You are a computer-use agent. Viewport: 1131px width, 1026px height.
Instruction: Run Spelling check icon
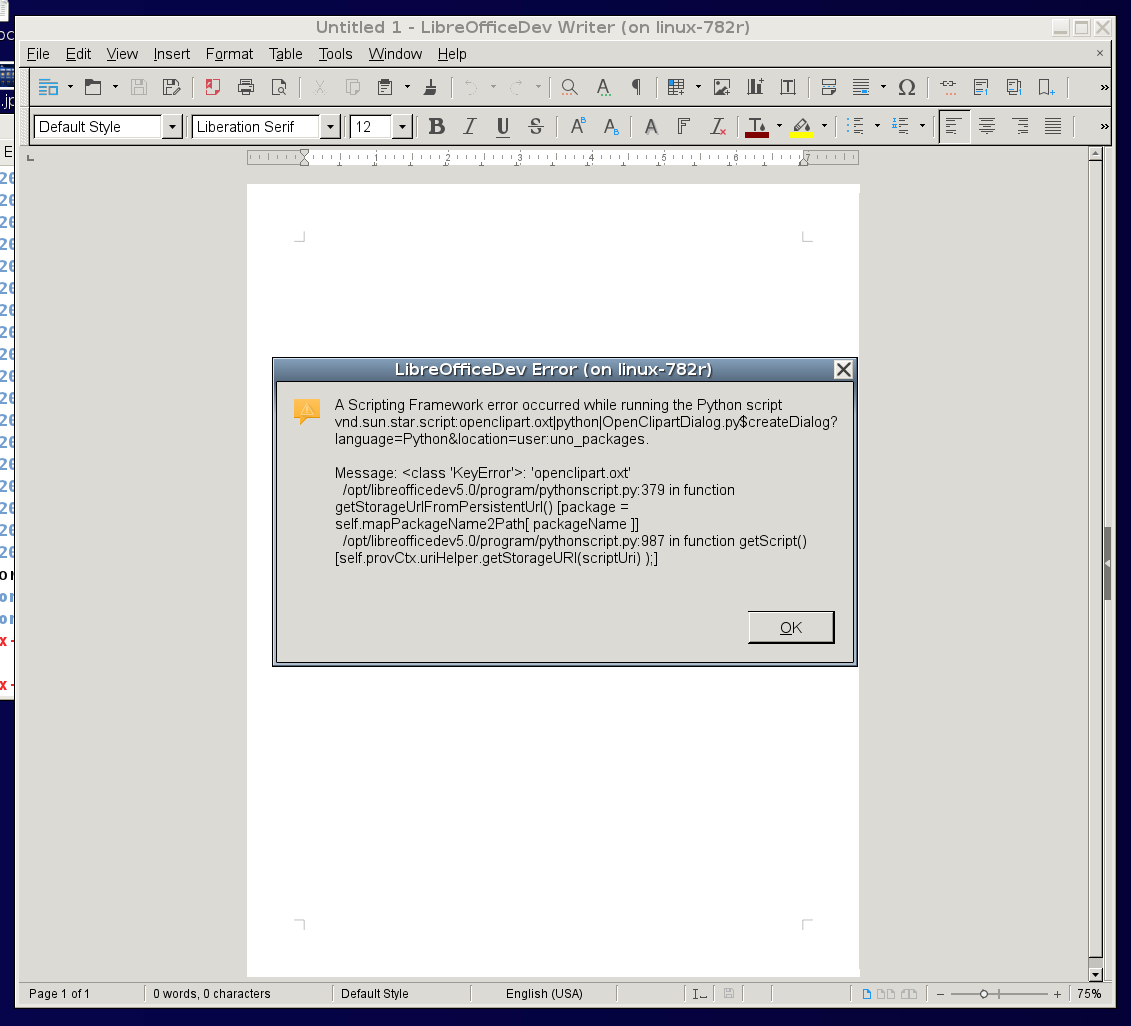604,87
